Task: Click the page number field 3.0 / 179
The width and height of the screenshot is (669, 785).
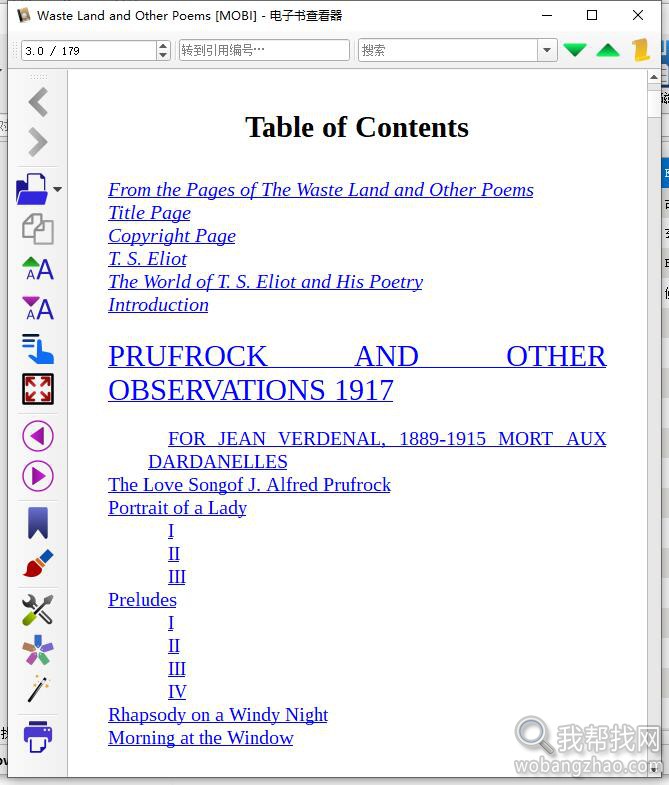Action: pos(89,51)
